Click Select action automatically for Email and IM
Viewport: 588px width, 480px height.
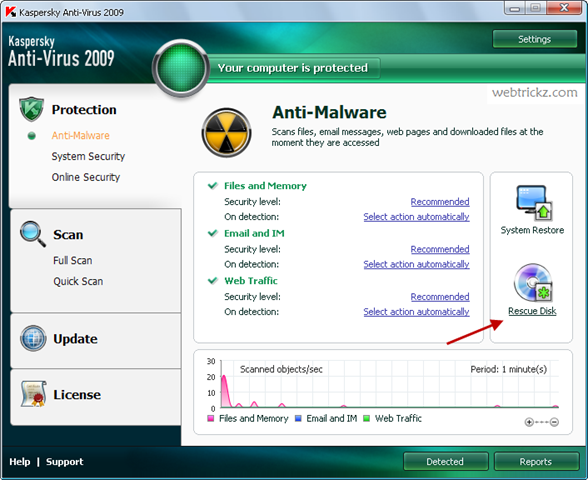(416, 264)
